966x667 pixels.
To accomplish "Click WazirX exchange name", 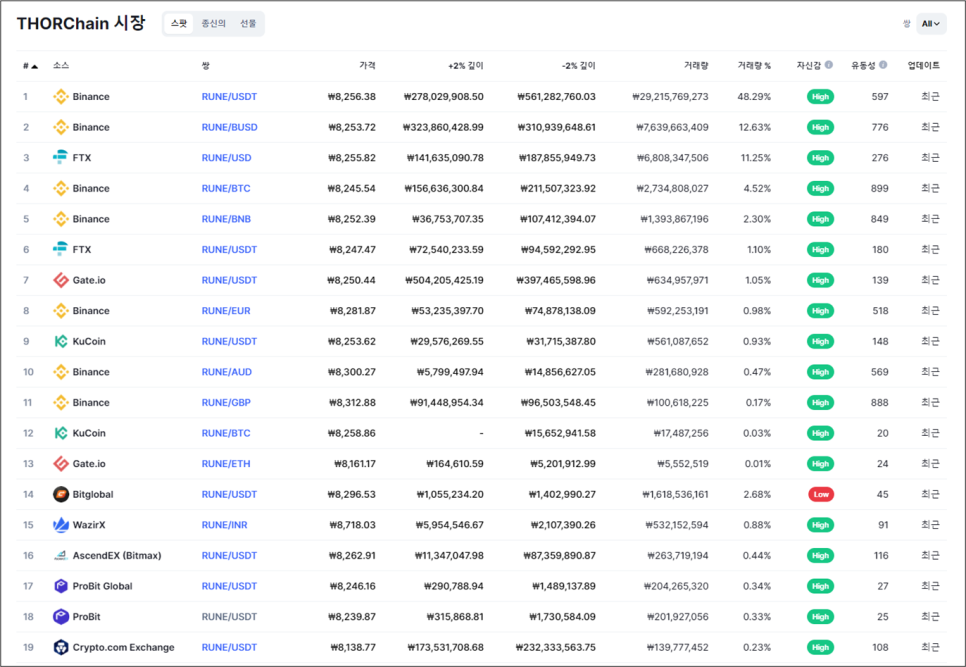I will tap(89, 525).
